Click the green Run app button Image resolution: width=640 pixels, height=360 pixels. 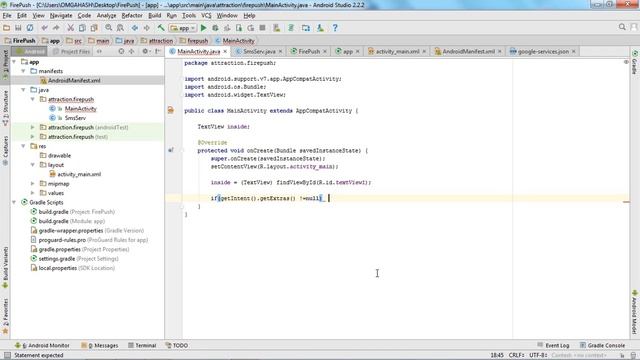point(203,28)
